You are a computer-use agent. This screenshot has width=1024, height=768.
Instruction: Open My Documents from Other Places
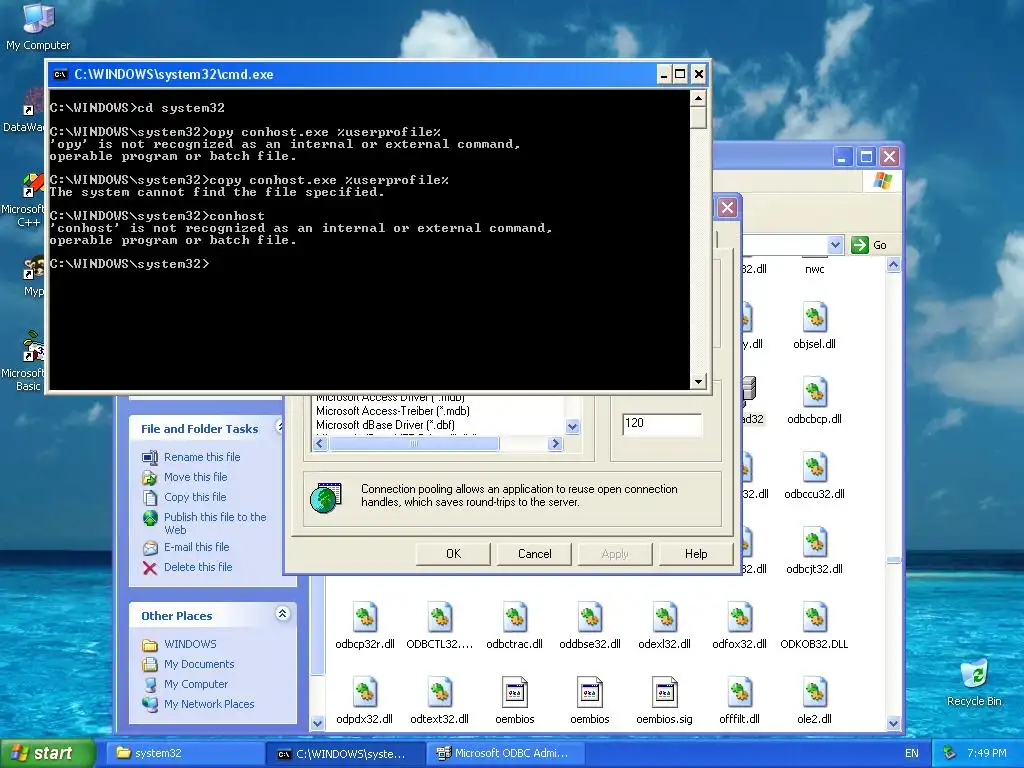click(x=199, y=664)
